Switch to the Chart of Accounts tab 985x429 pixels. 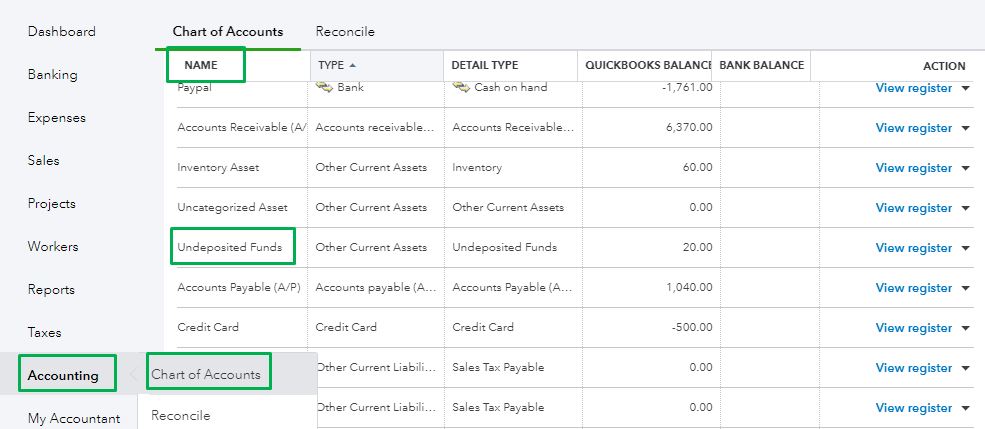coord(228,31)
